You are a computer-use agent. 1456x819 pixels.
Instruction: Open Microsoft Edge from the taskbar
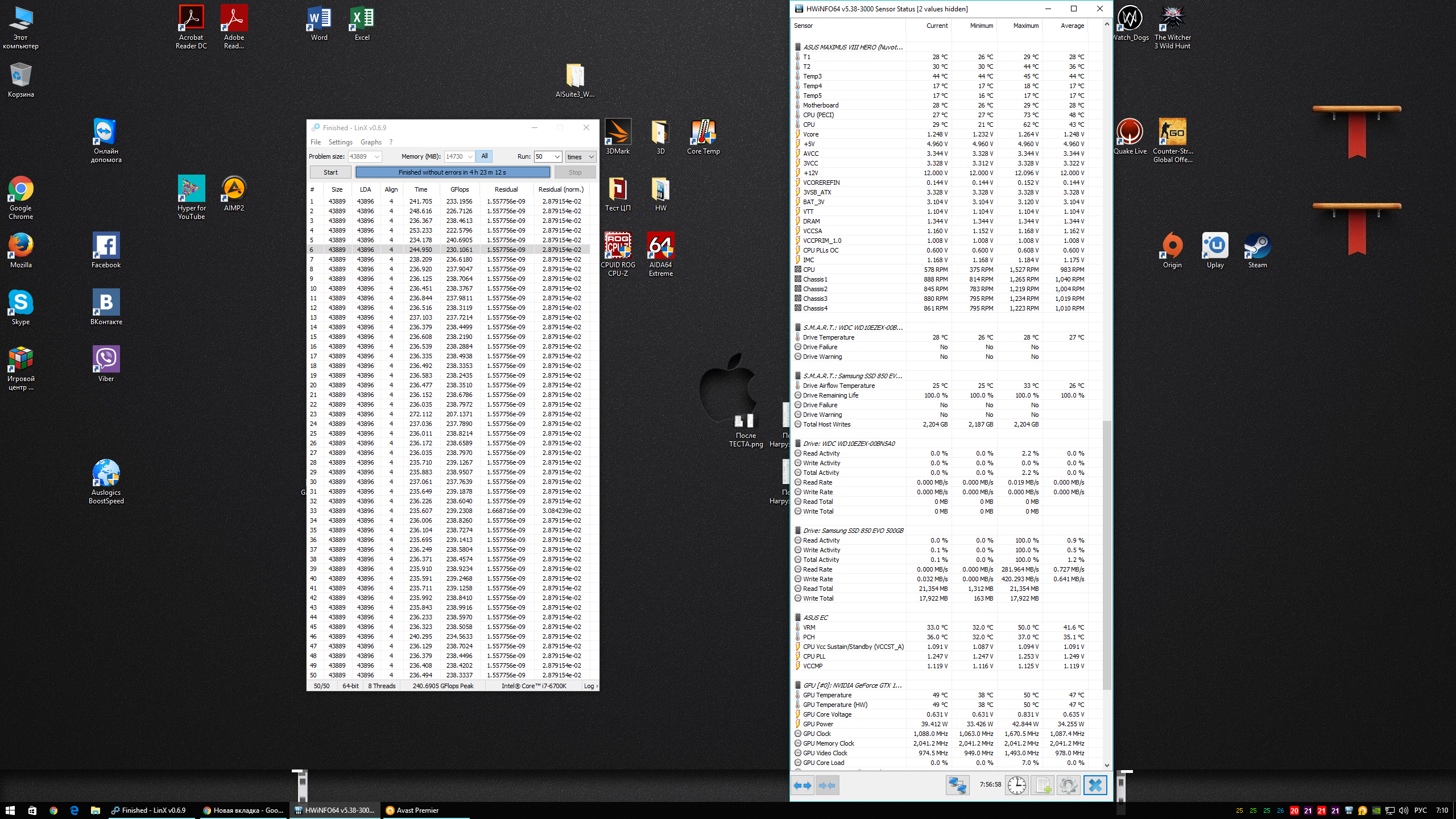pyautogui.click(x=74, y=810)
